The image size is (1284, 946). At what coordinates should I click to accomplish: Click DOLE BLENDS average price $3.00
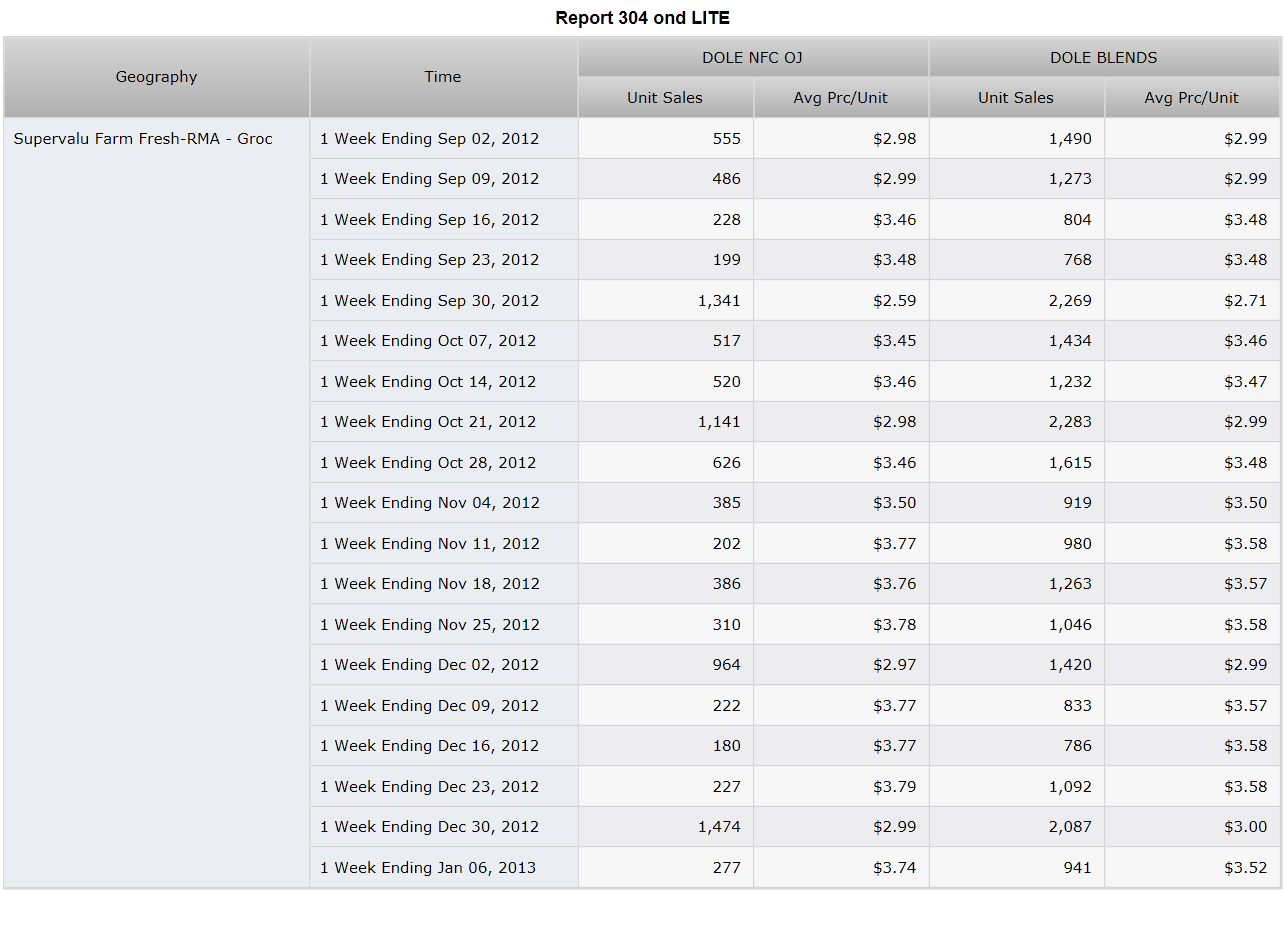(x=1246, y=827)
